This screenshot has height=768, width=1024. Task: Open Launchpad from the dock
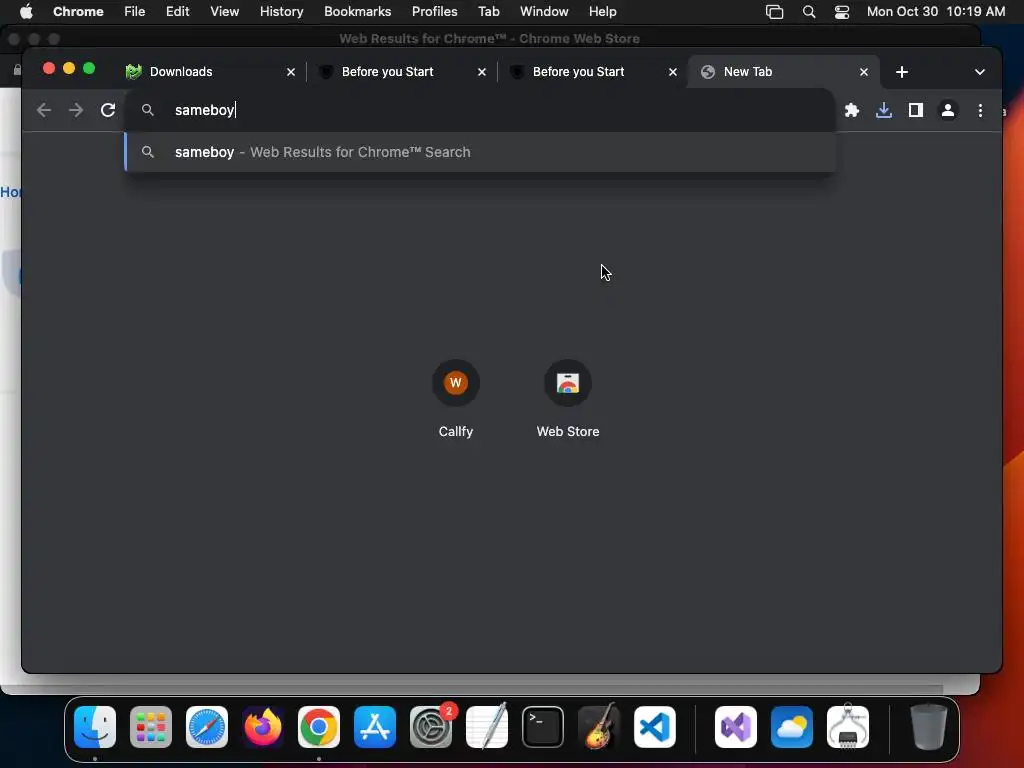click(151, 727)
